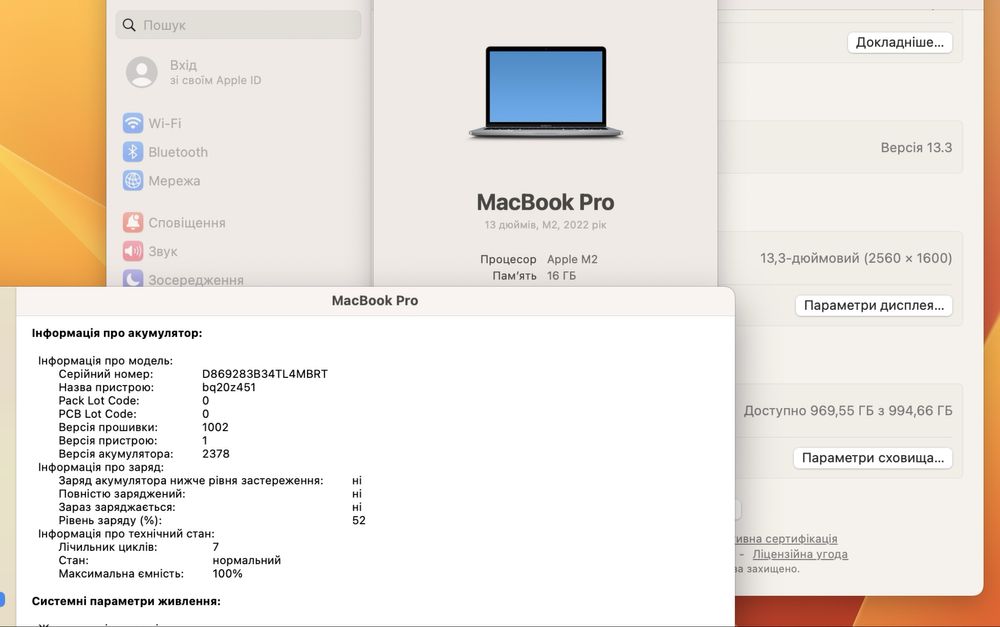Click the Інформація про модель heading
Image resolution: width=1000 pixels, height=627 pixels.
pos(105,360)
